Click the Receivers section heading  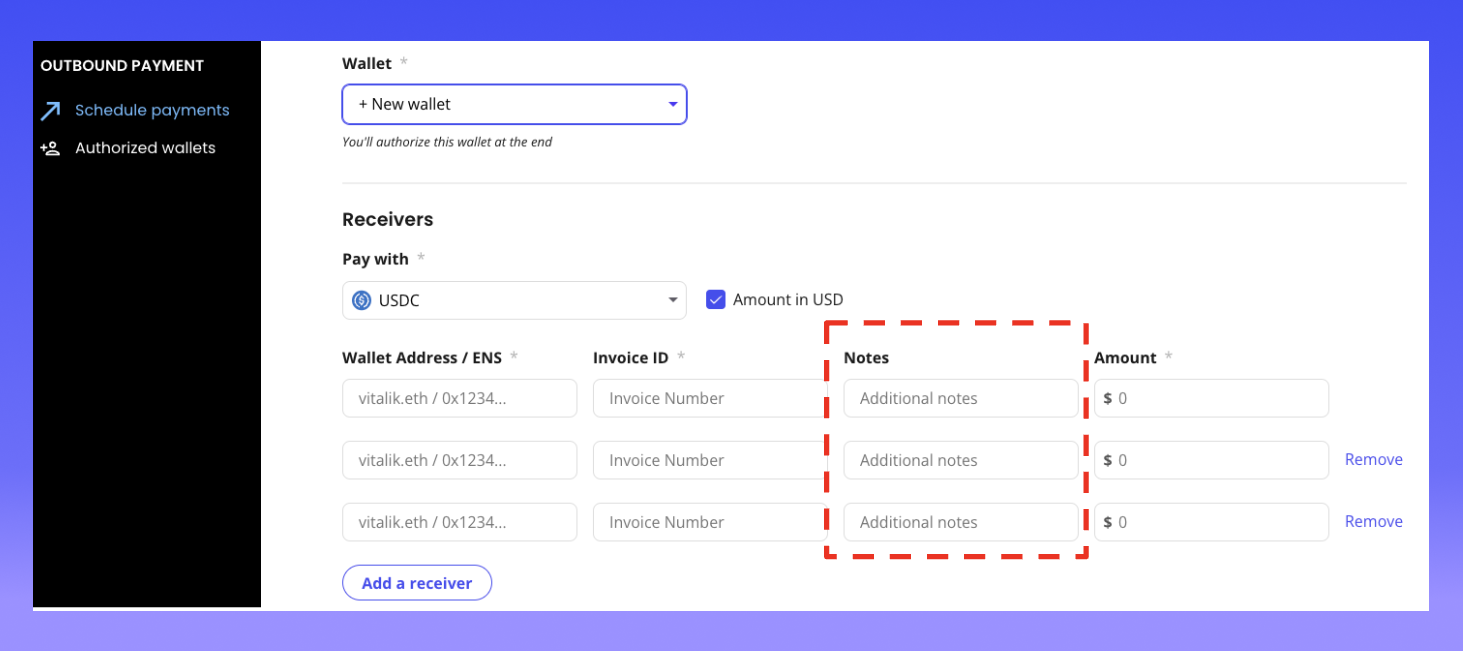pos(388,219)
